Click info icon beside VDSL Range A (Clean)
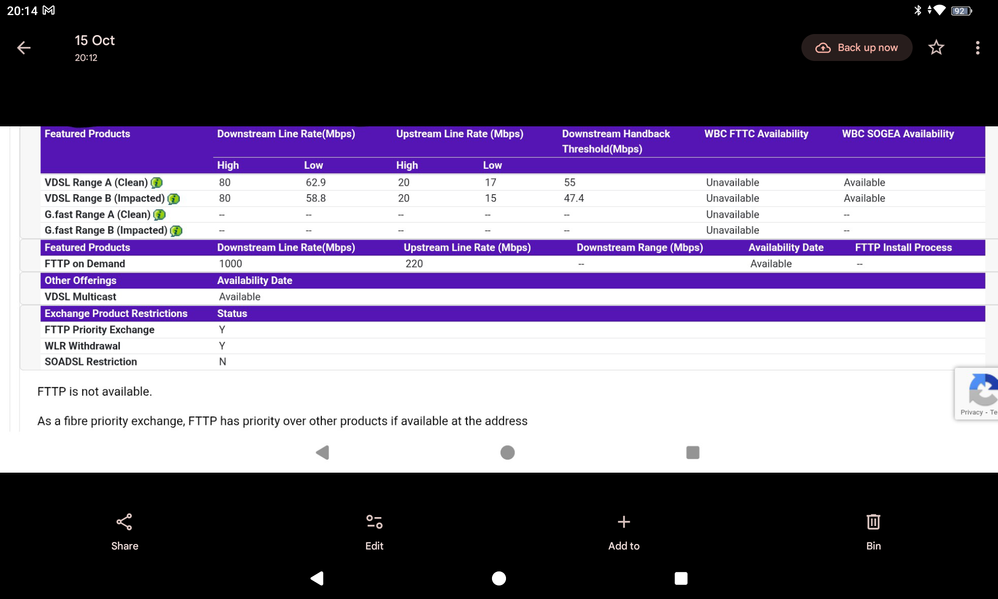 tap(157, 183)
